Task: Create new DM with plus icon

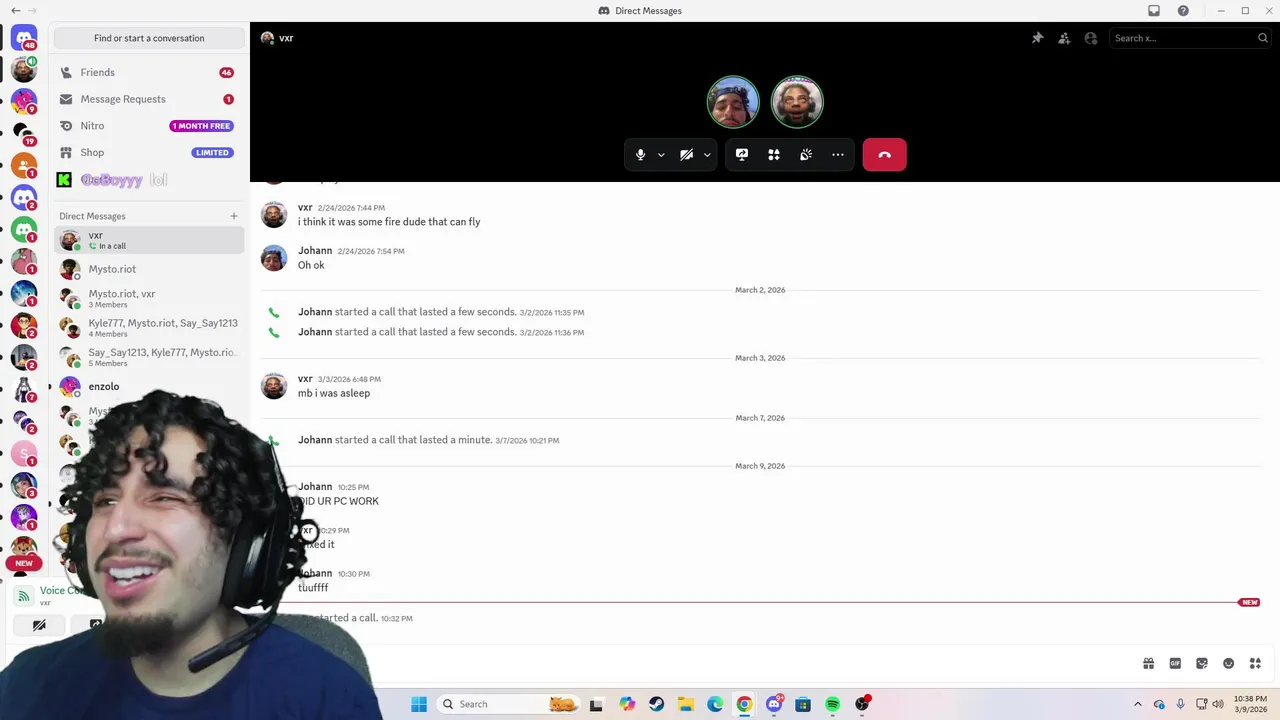Action: 234,216
